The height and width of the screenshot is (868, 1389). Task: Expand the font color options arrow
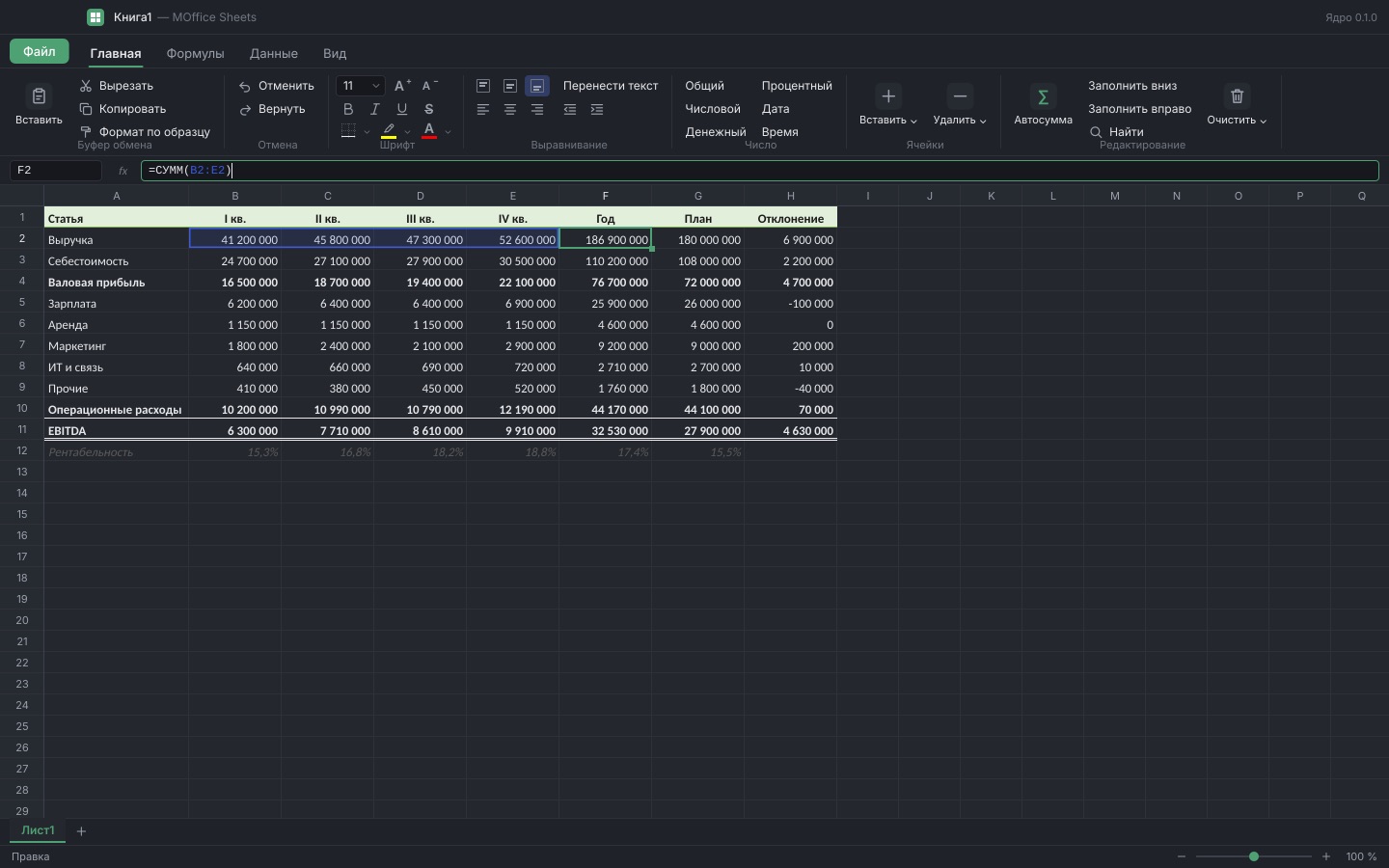tap(448, 131)
